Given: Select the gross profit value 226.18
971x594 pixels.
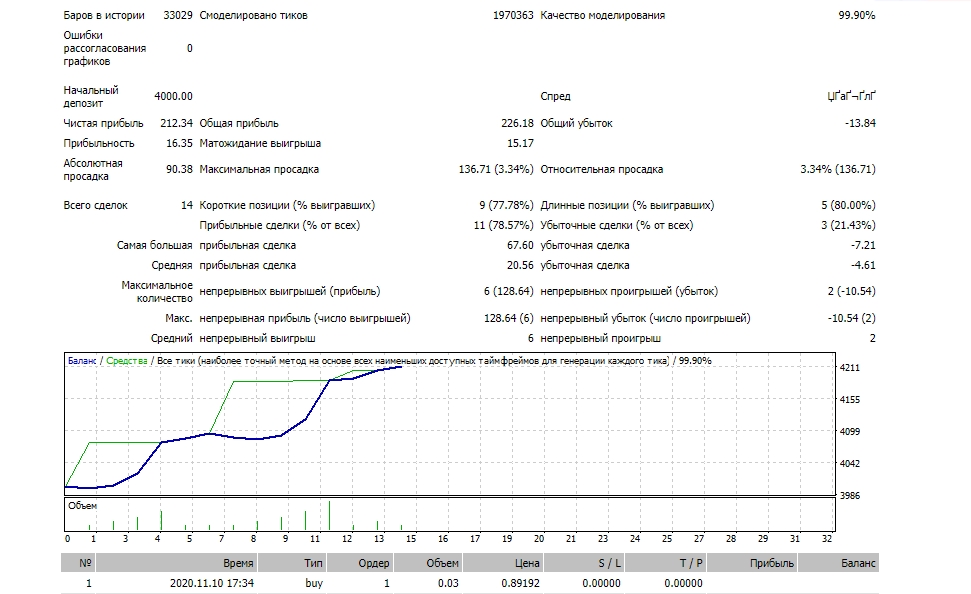Looking at the screenshot, I should coord(517,123).
